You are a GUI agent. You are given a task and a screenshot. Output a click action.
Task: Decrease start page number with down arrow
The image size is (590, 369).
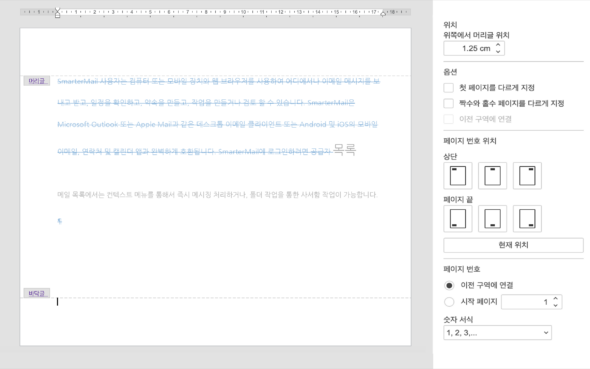[x=556, y=305]
